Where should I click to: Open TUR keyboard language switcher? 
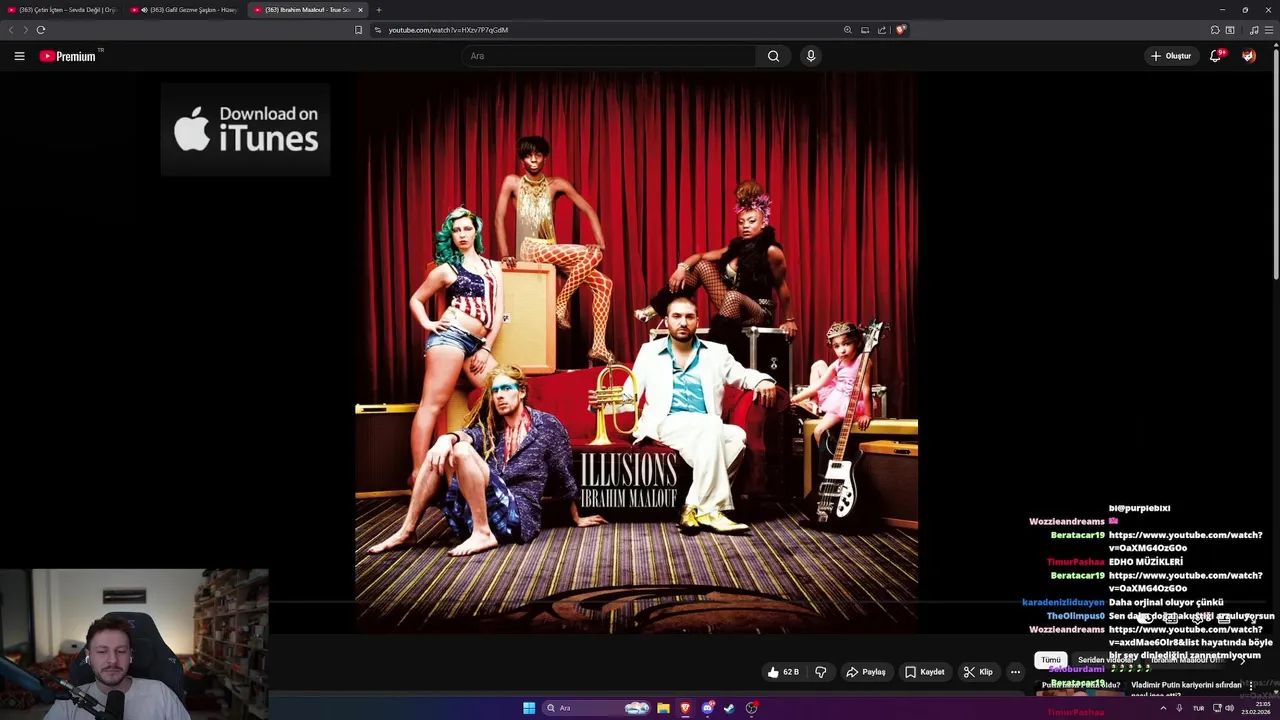click(x=1198, y=708)
